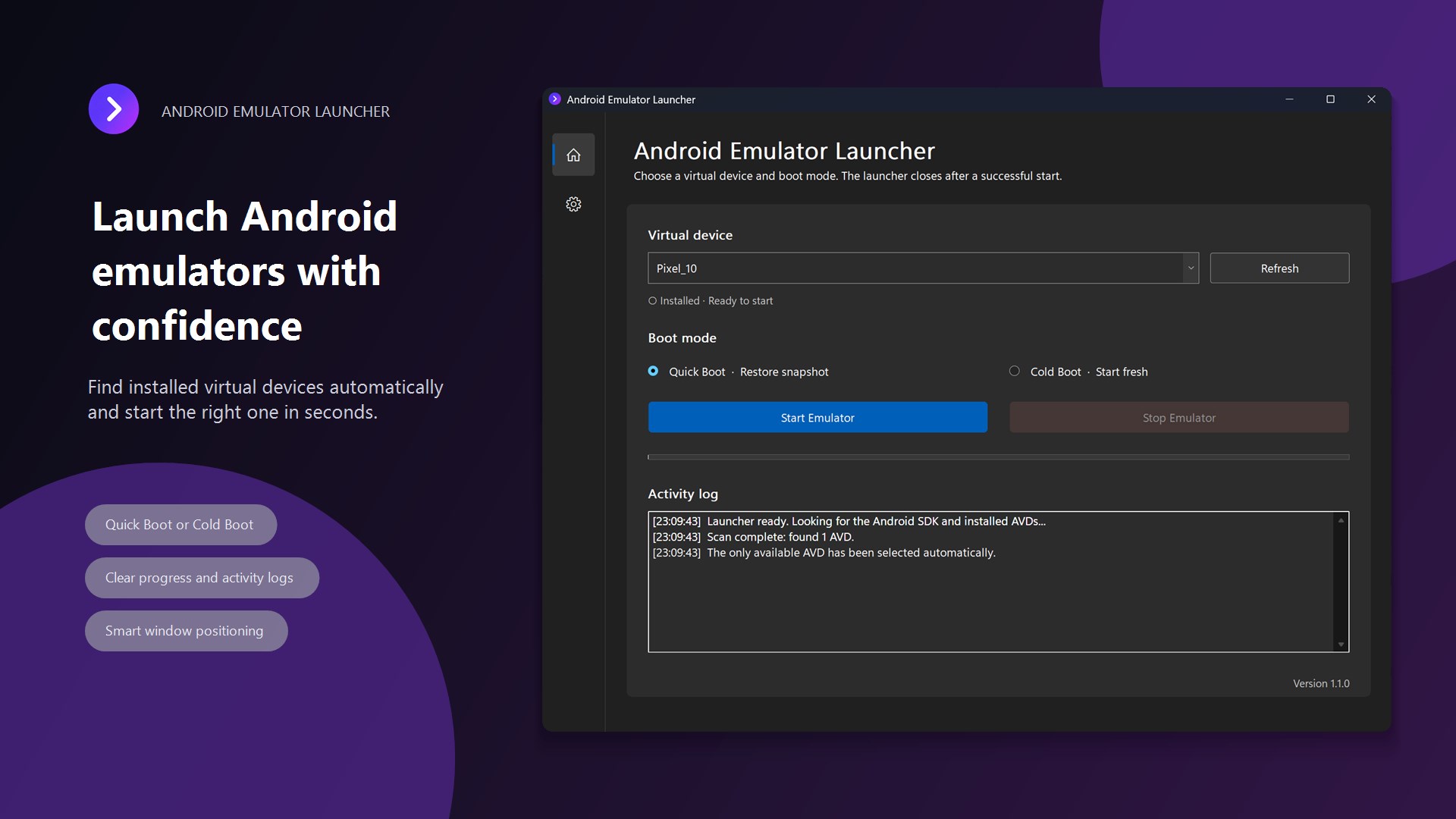1456x819 pixels.
Task: Click 'Start fresh' label text
Action: (x=1122, y=372)
